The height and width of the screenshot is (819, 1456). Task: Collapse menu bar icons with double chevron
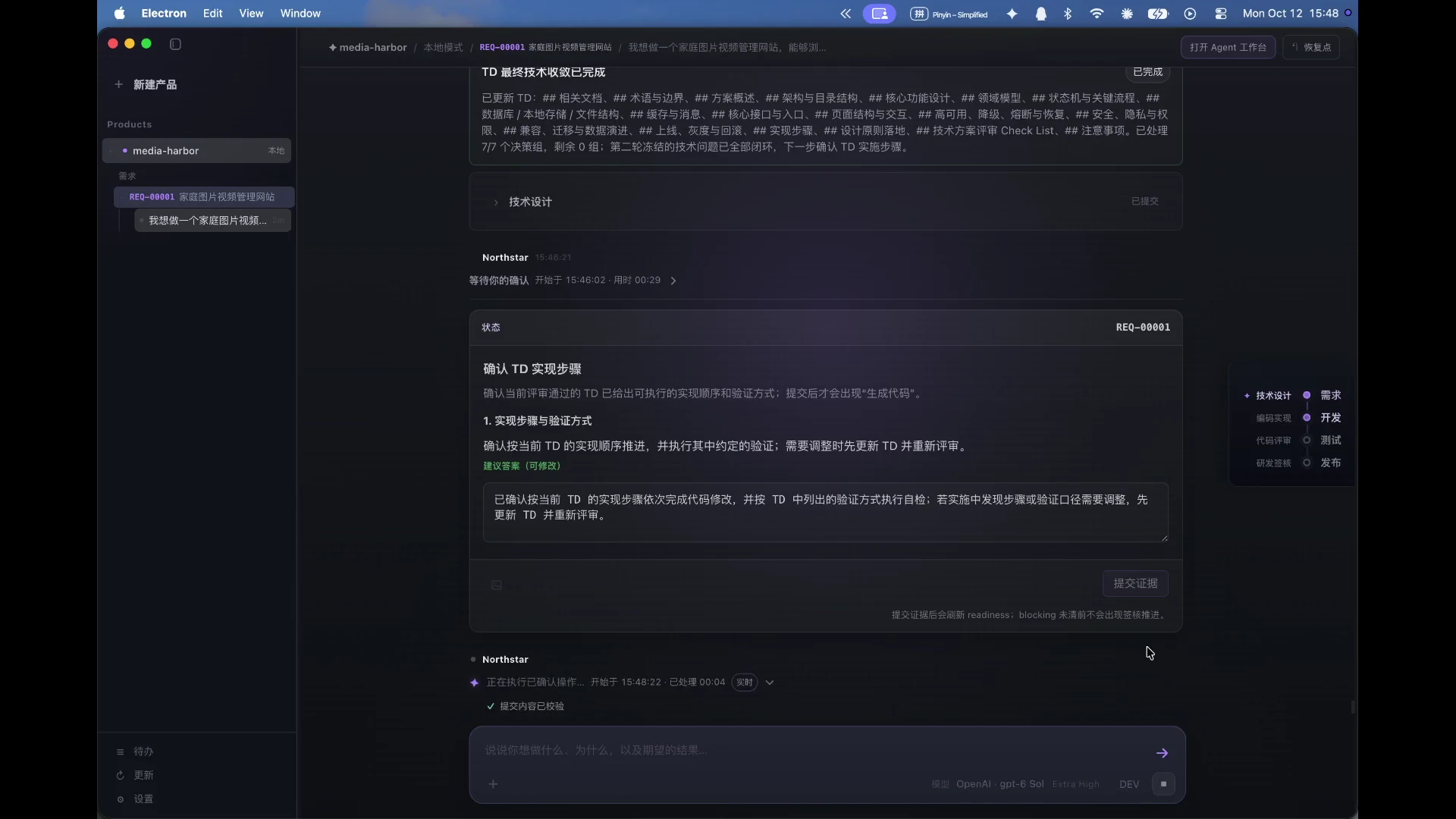[x=846, y=14]
